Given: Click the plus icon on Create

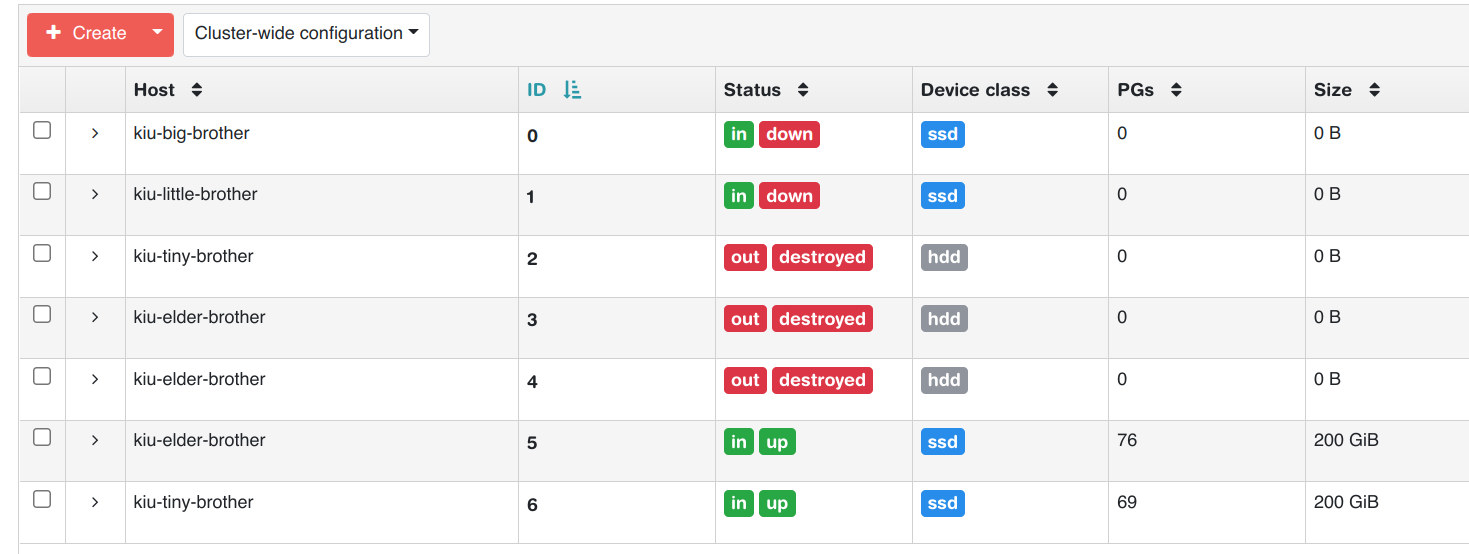Looking at the screenshot, I should 54,33.
